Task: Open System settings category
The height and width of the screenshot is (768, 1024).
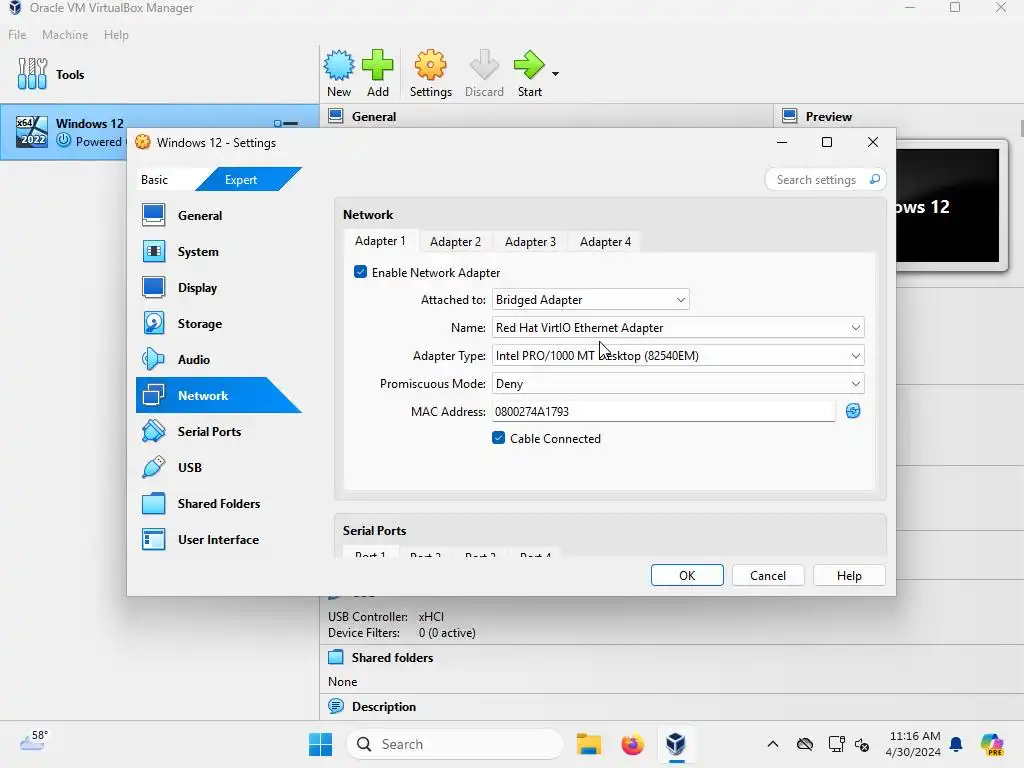Action: point(219,251)
